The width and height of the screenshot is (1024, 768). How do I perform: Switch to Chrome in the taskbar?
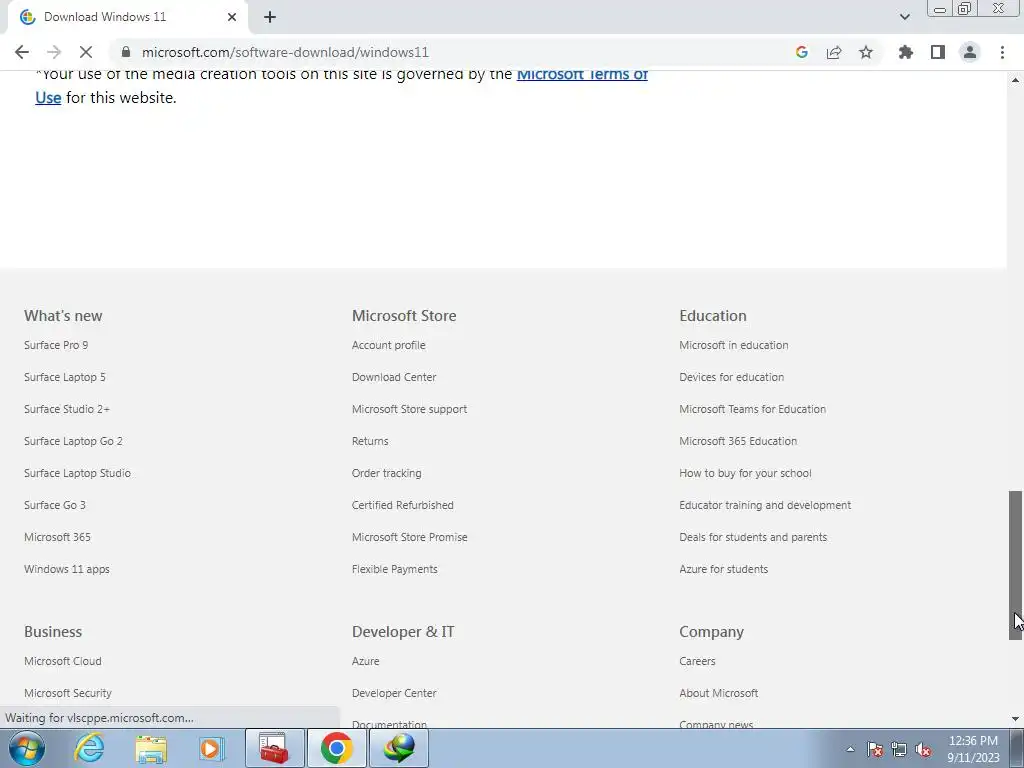coord(337,748)
